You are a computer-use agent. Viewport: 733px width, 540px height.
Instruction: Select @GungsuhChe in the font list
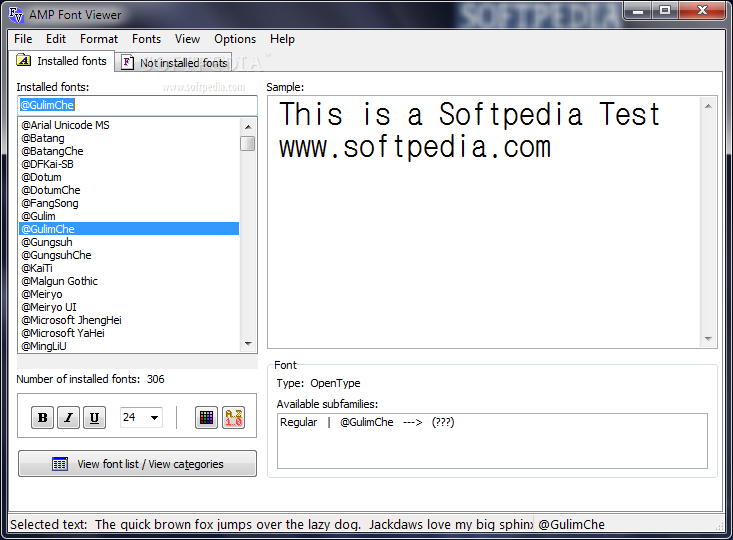[x=129, y=255]
